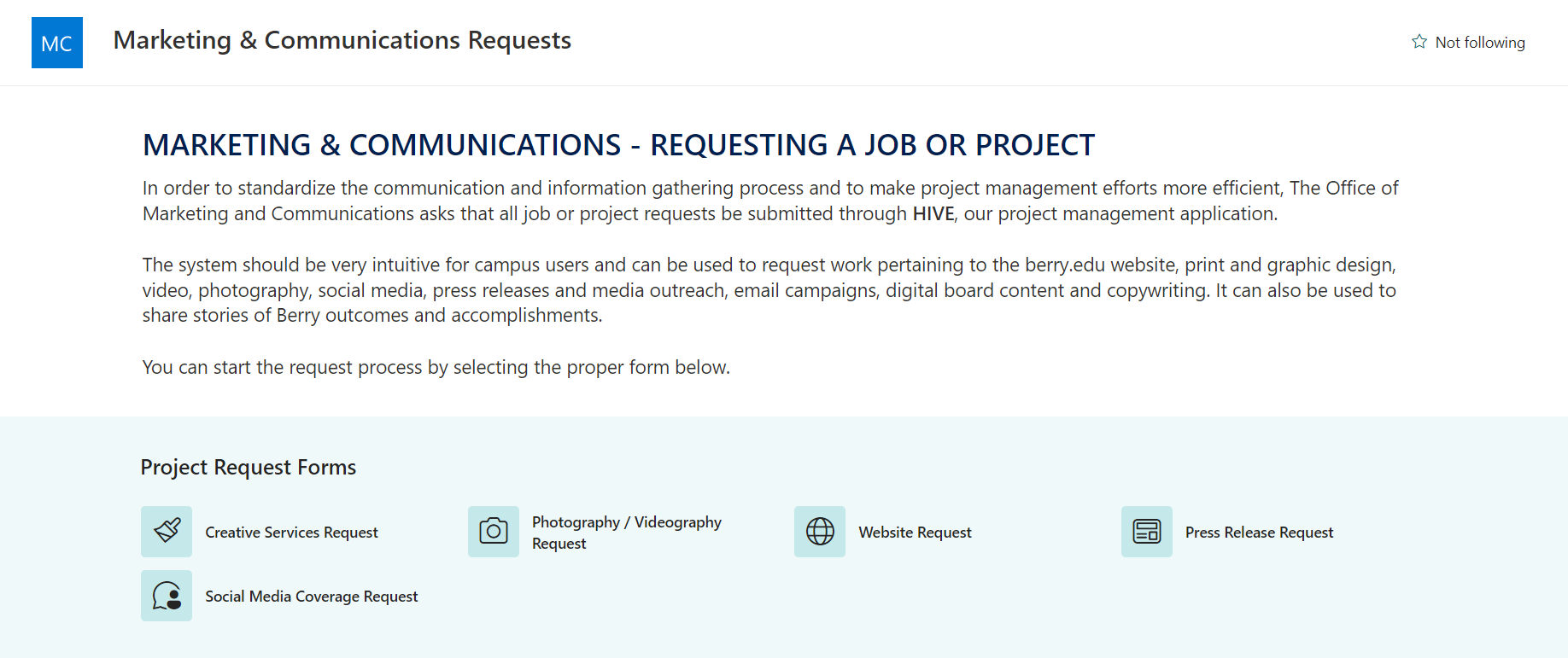The width and height of the screenshot is (1568, 658).
Task: Open the Website Request form link
Action: [x=915, y=533]
